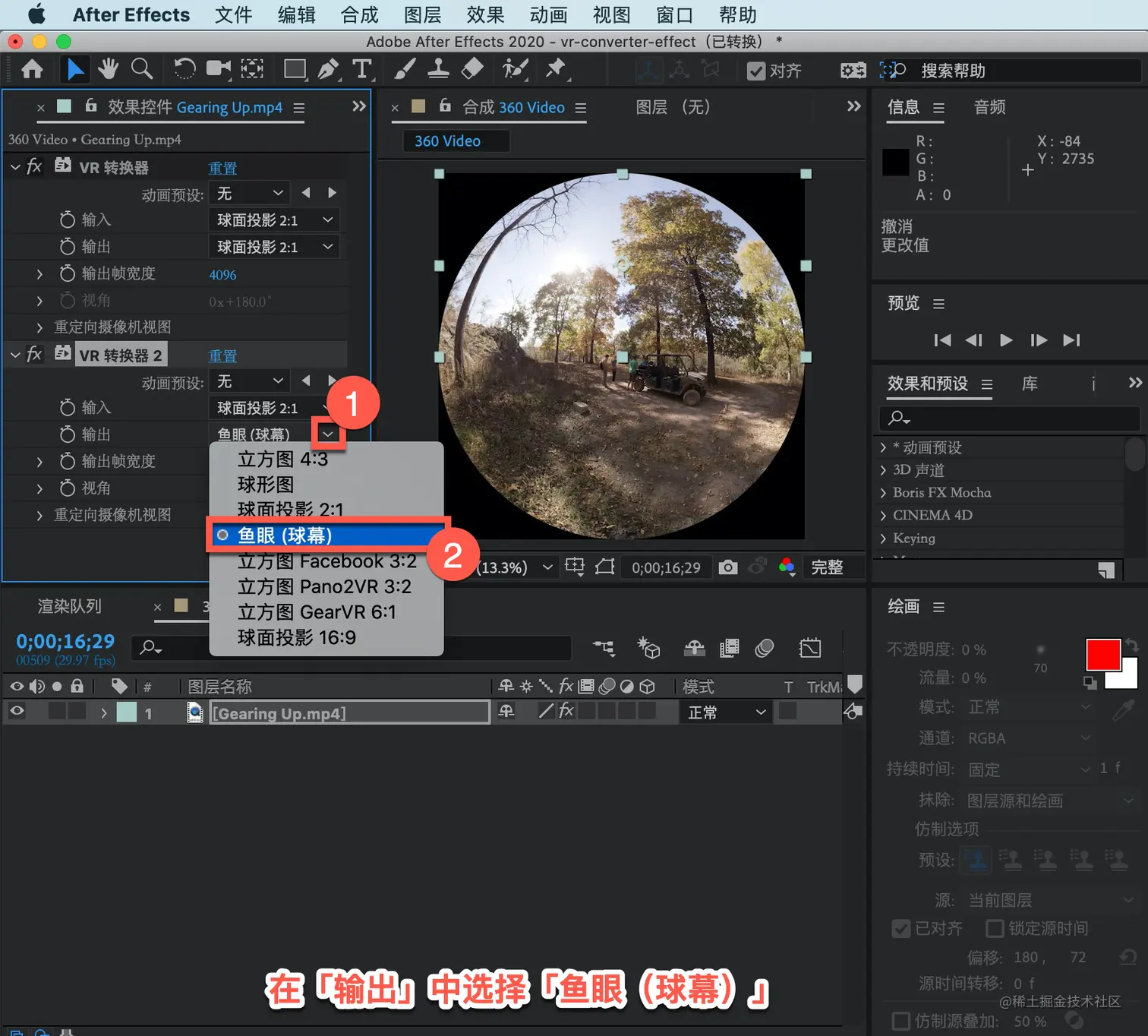
Task: Open the 图层 menu
Action: tap(422, 14)
